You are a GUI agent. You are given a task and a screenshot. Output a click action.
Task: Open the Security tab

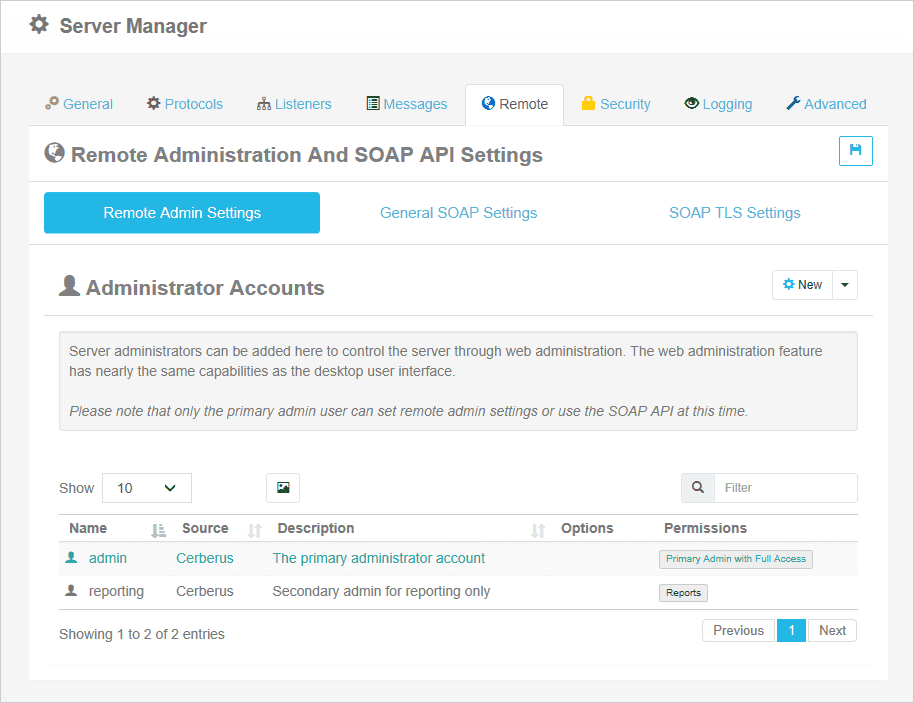click(615, 104)
